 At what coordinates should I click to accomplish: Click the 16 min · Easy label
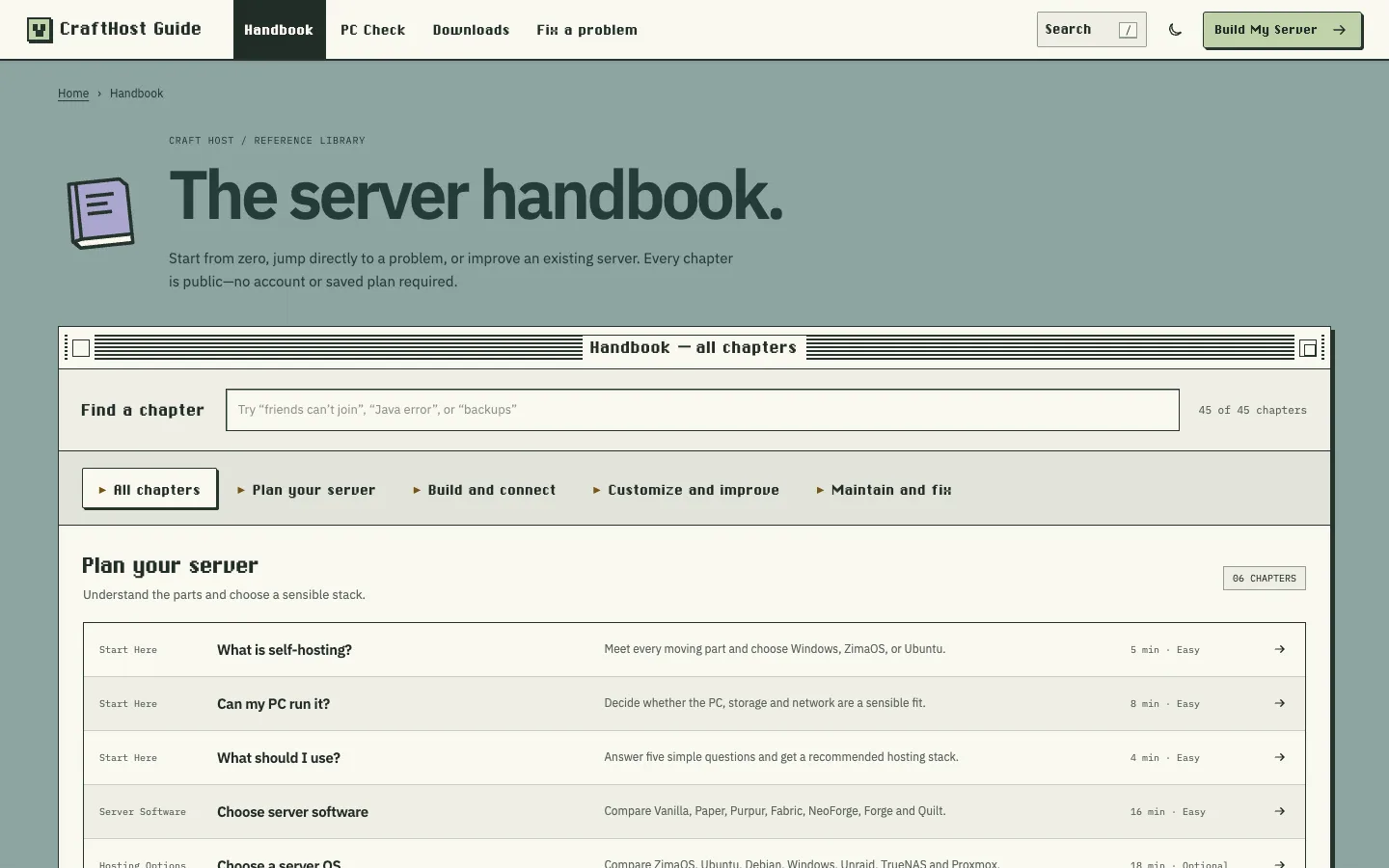pyautogui.click(x=1168, y=812)
